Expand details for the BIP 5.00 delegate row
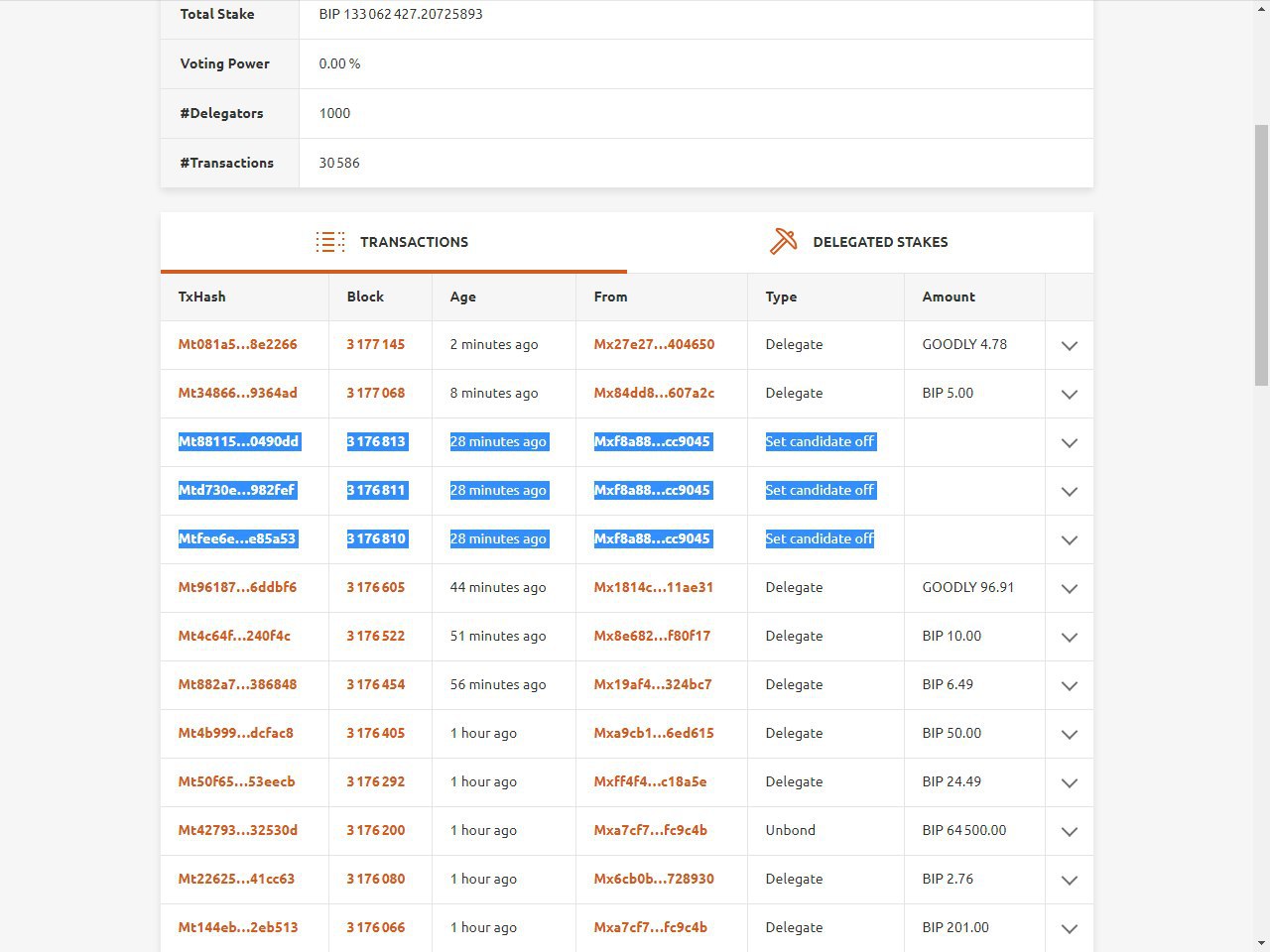Image resolution: width=1270 pixels, height=952 pixels. pos(1069,395)
